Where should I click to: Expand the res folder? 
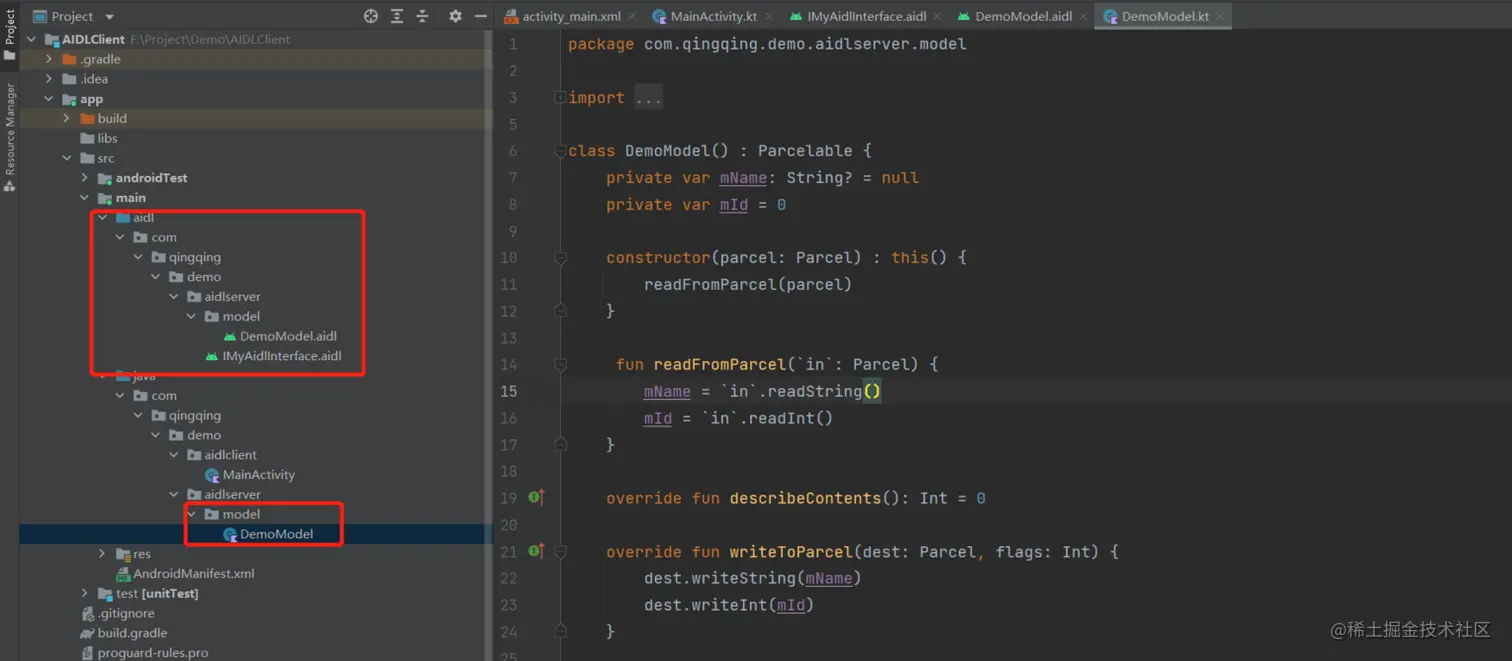click(x=103, y=553)
